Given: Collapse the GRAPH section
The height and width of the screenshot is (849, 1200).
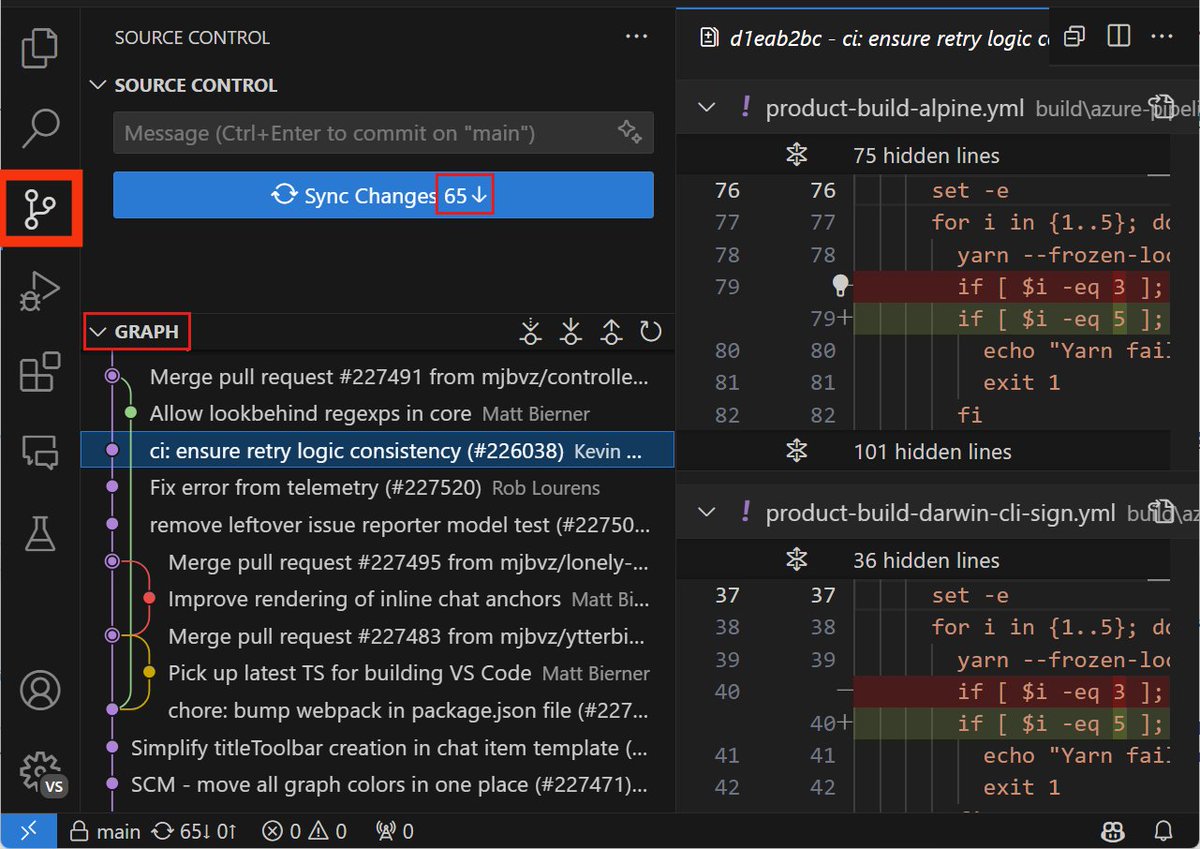Looking at the screenshot, I should point(97,331).
